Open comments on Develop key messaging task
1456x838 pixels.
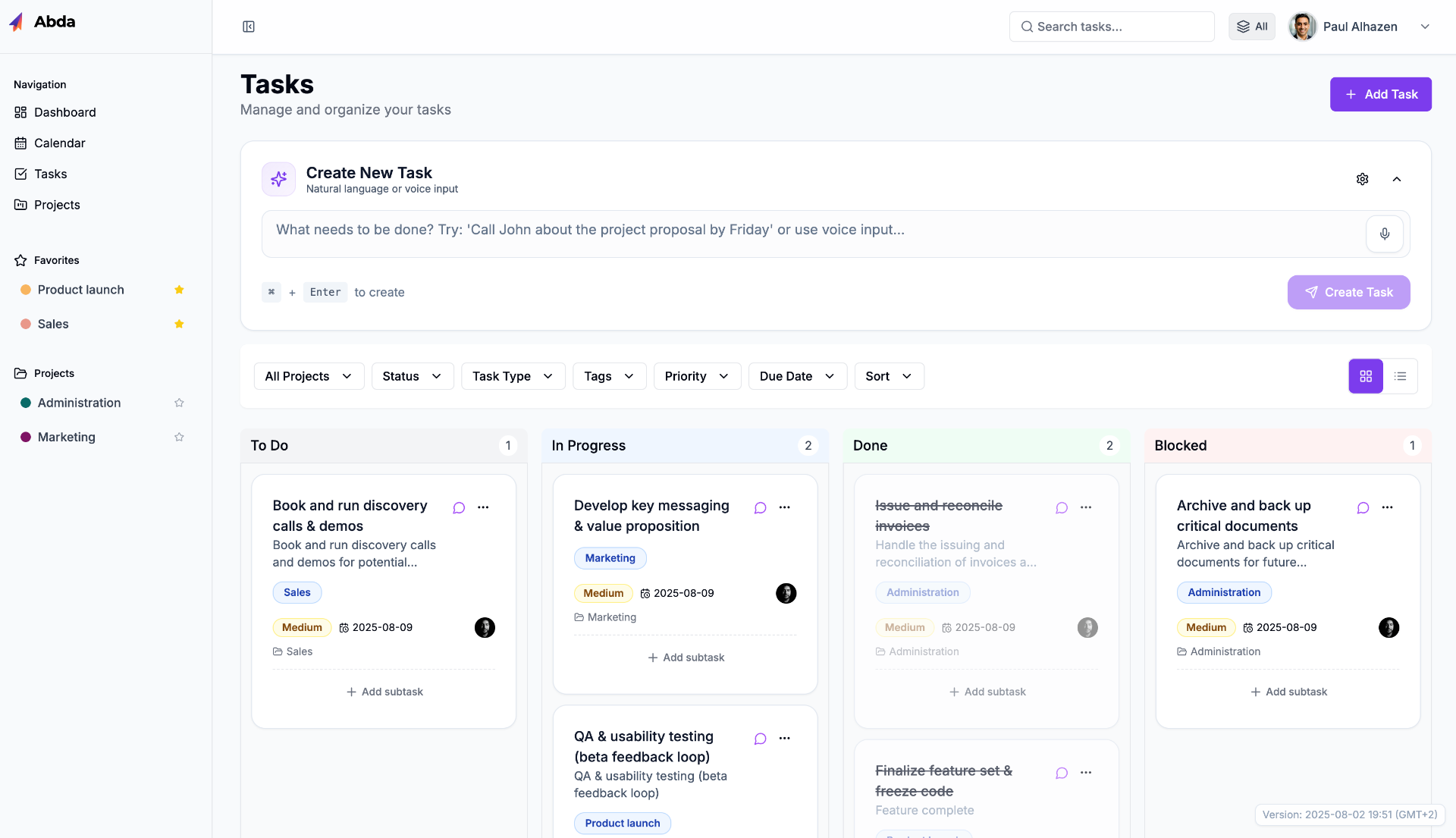click(x=760, y=507)
